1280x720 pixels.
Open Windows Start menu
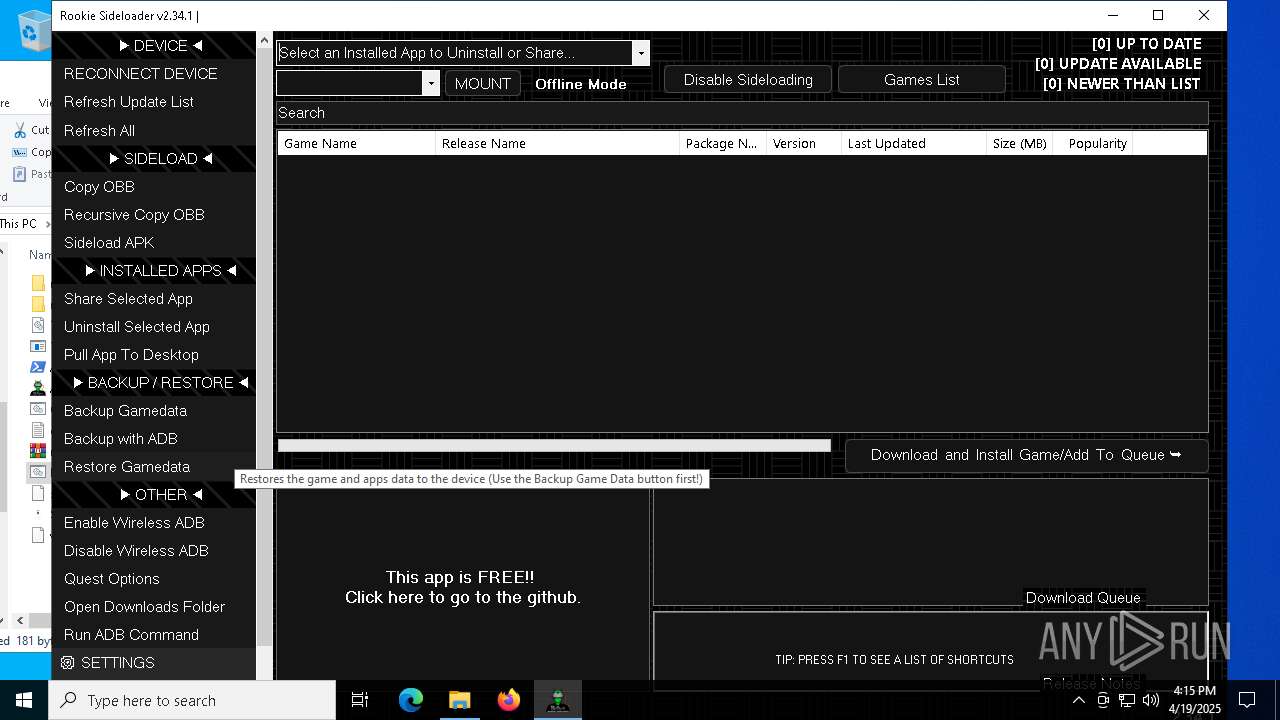pos(24,700)
